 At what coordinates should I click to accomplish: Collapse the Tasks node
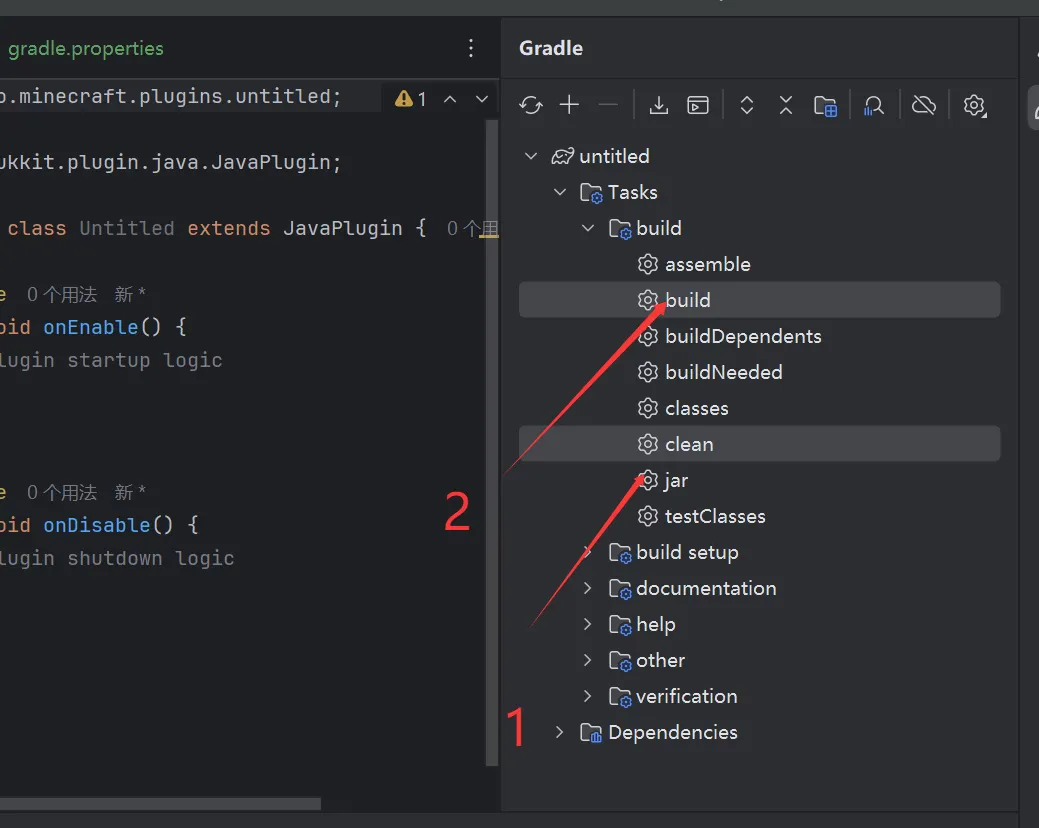[x=560, y=192]
